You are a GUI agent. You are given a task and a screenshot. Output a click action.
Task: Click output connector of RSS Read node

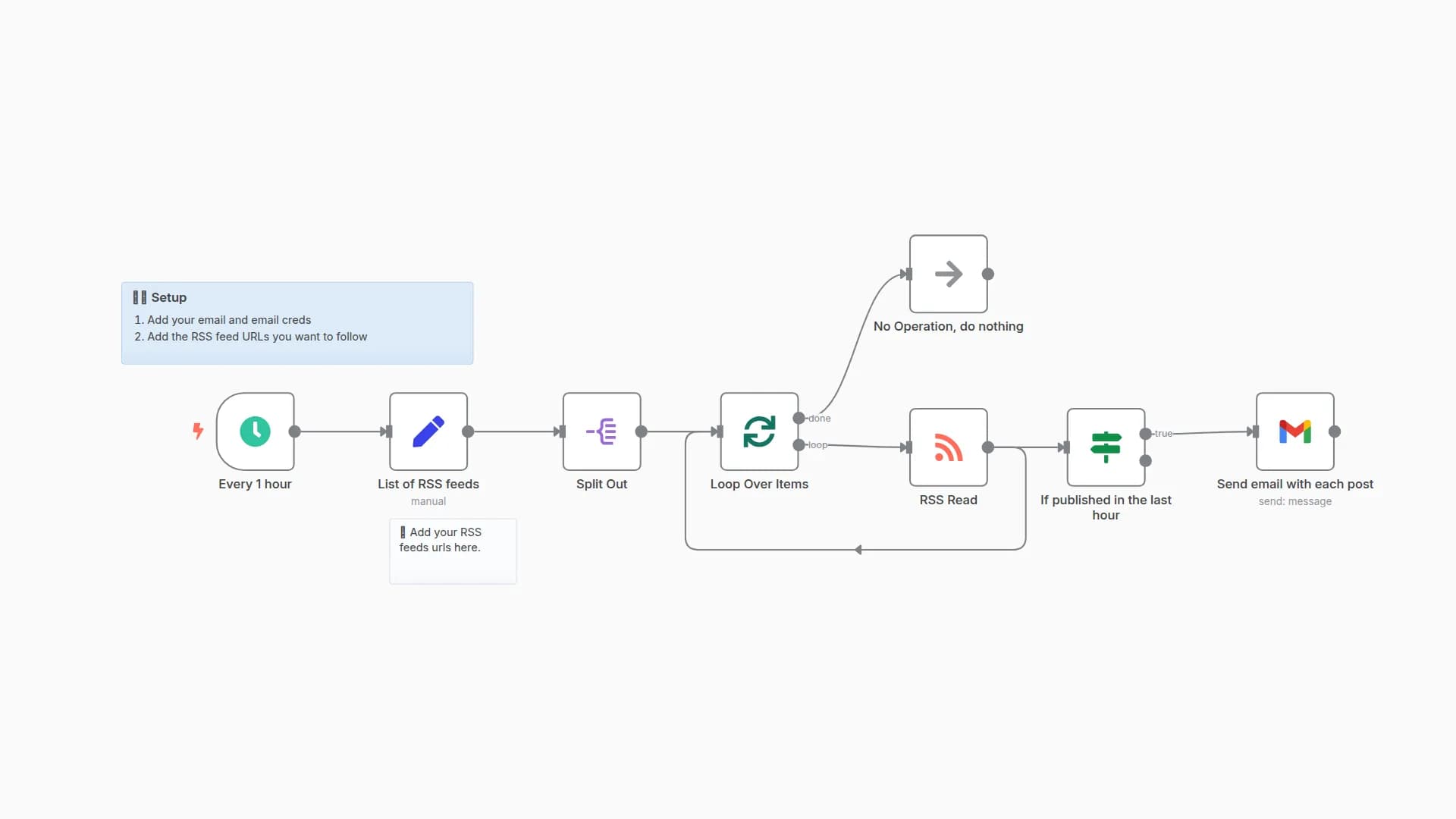click(x=988, y=447)
